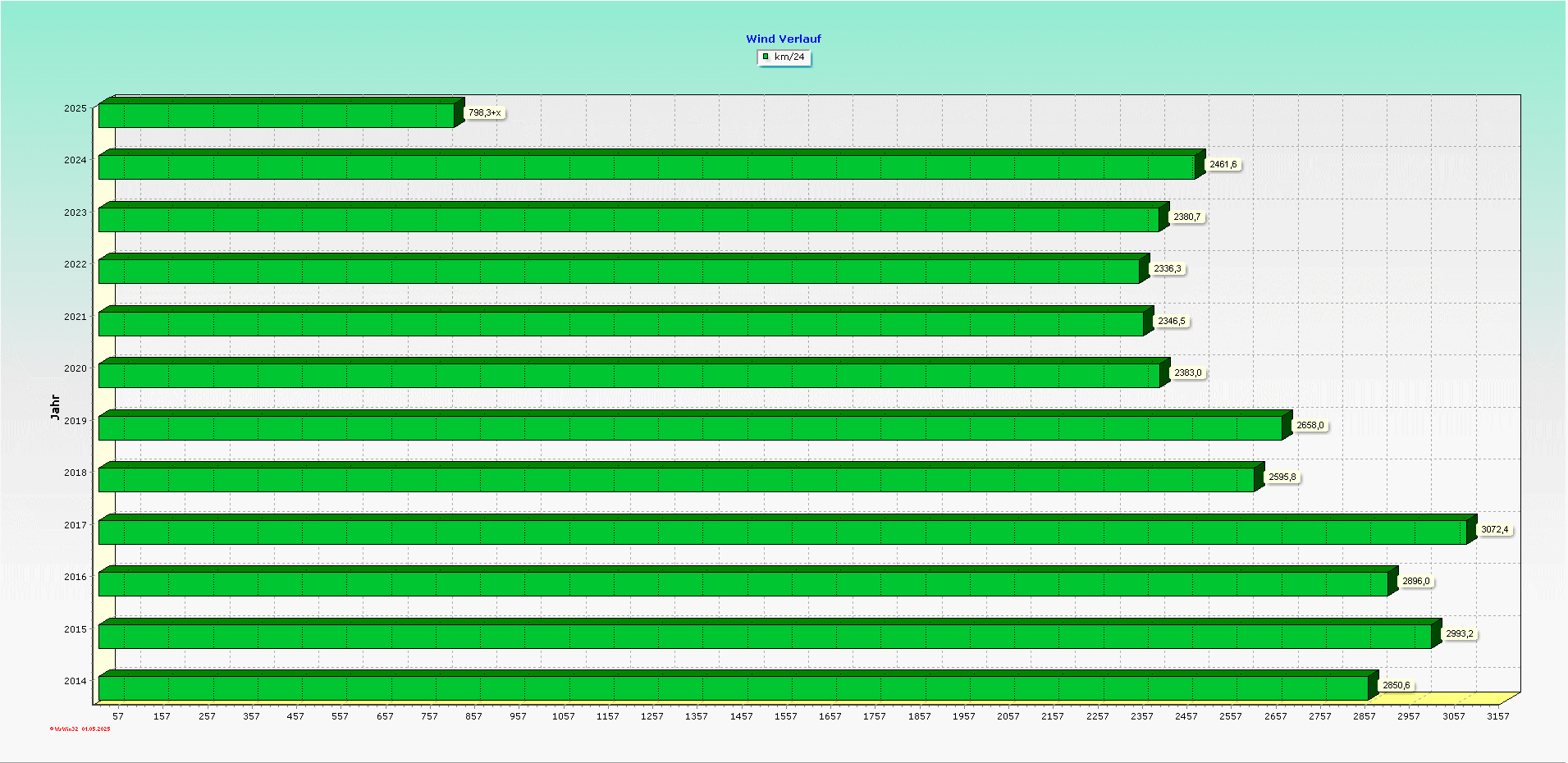
Task: Click the 2595,8 value label
Action: 1282,477
